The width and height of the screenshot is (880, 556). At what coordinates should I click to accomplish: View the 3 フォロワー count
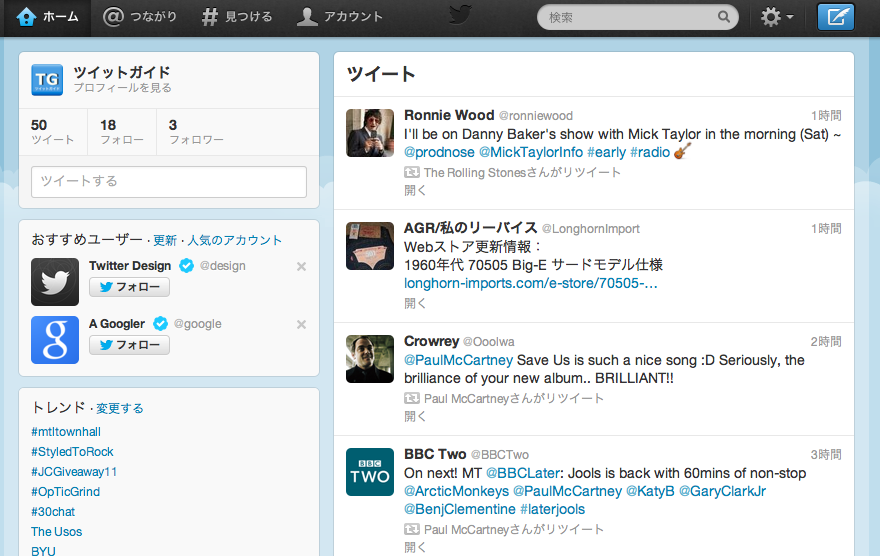[x=196, y=132]
